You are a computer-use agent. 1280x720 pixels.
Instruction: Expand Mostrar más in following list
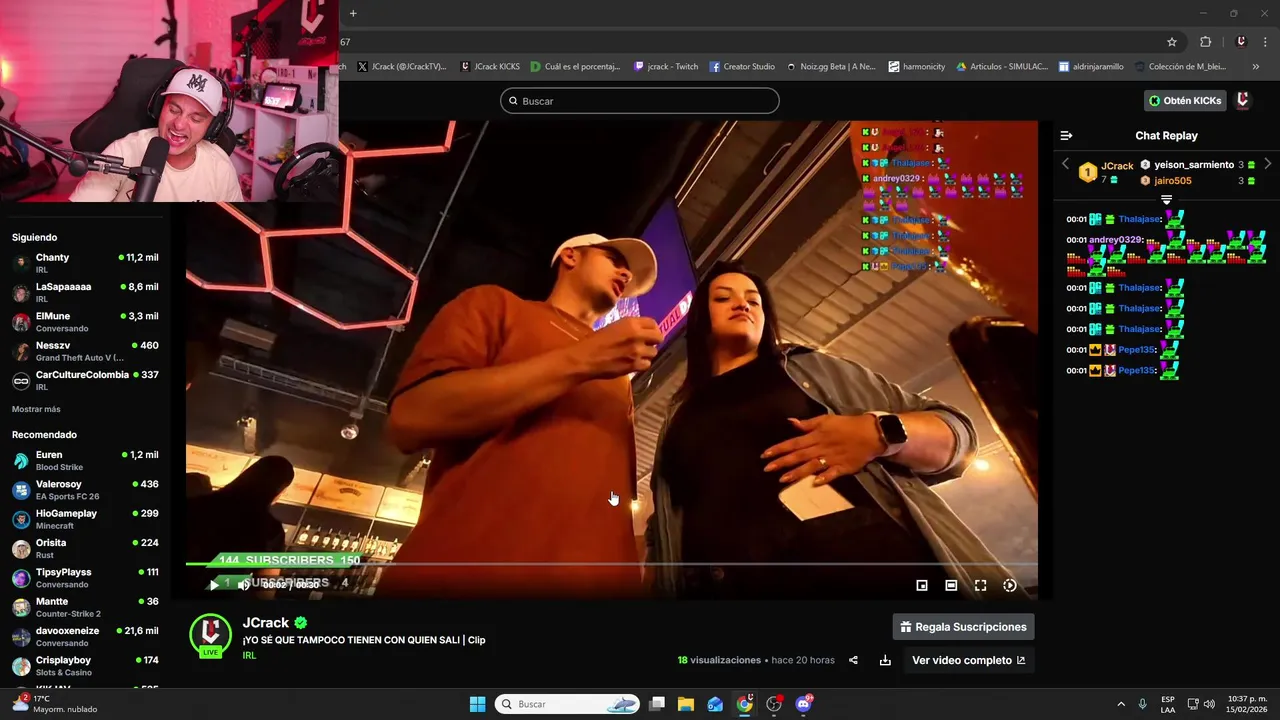pos(36,409)
